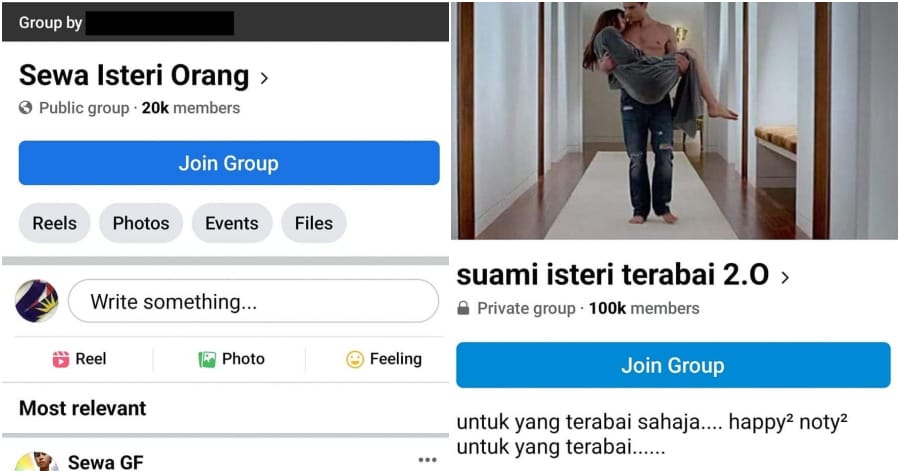Open the three-dot menu on Sewa GF post
This screenshot has height=473, width=900.
428,460
